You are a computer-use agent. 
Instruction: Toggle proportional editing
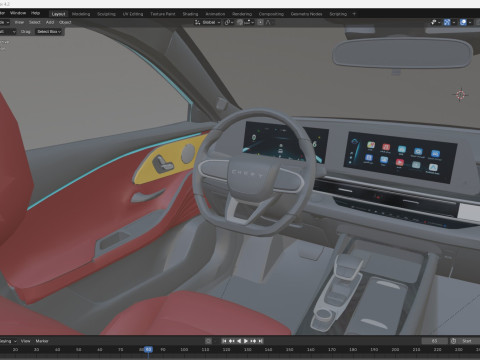coord(260,22)
